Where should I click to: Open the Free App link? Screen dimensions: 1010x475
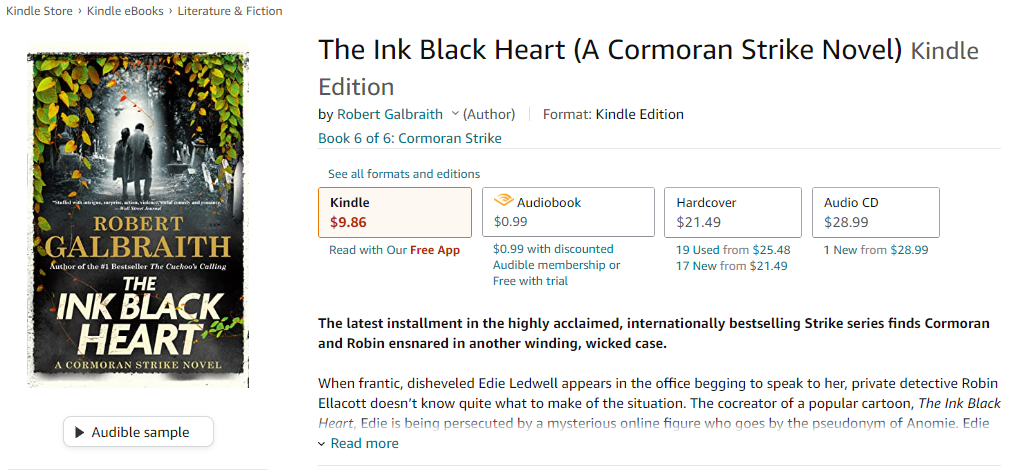pyautogui.click(x=435, y=250)
